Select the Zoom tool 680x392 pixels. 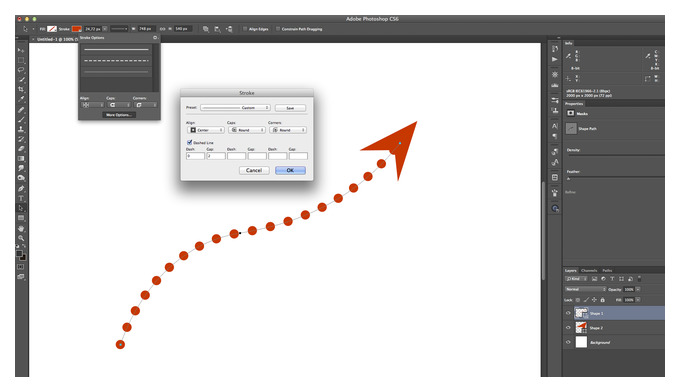[x=21, y=238]
